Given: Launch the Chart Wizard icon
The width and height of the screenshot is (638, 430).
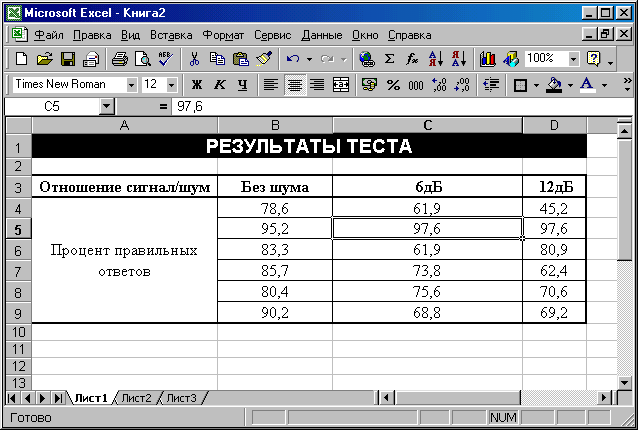Looking at the screenshot, I should pos(487,59).
